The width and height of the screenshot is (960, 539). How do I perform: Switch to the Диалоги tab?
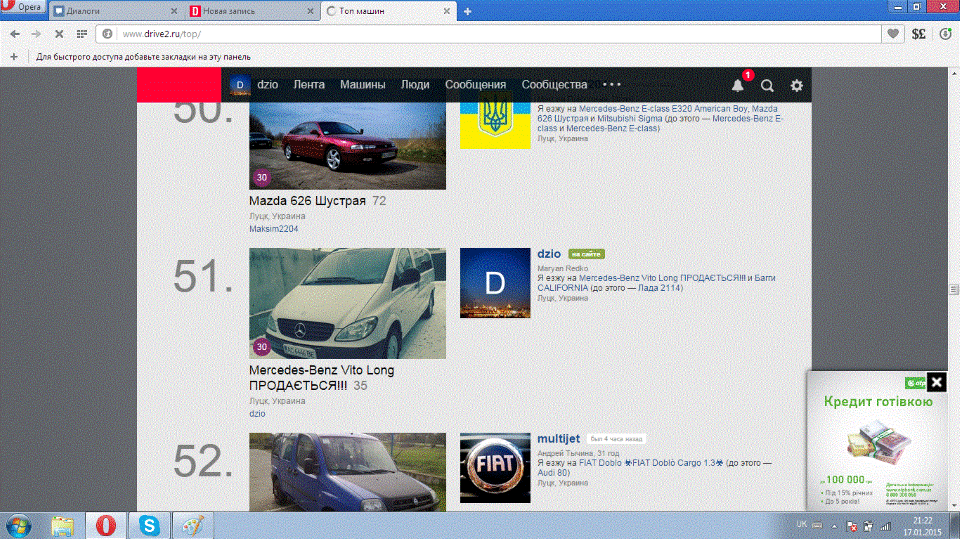pos(113,11)
